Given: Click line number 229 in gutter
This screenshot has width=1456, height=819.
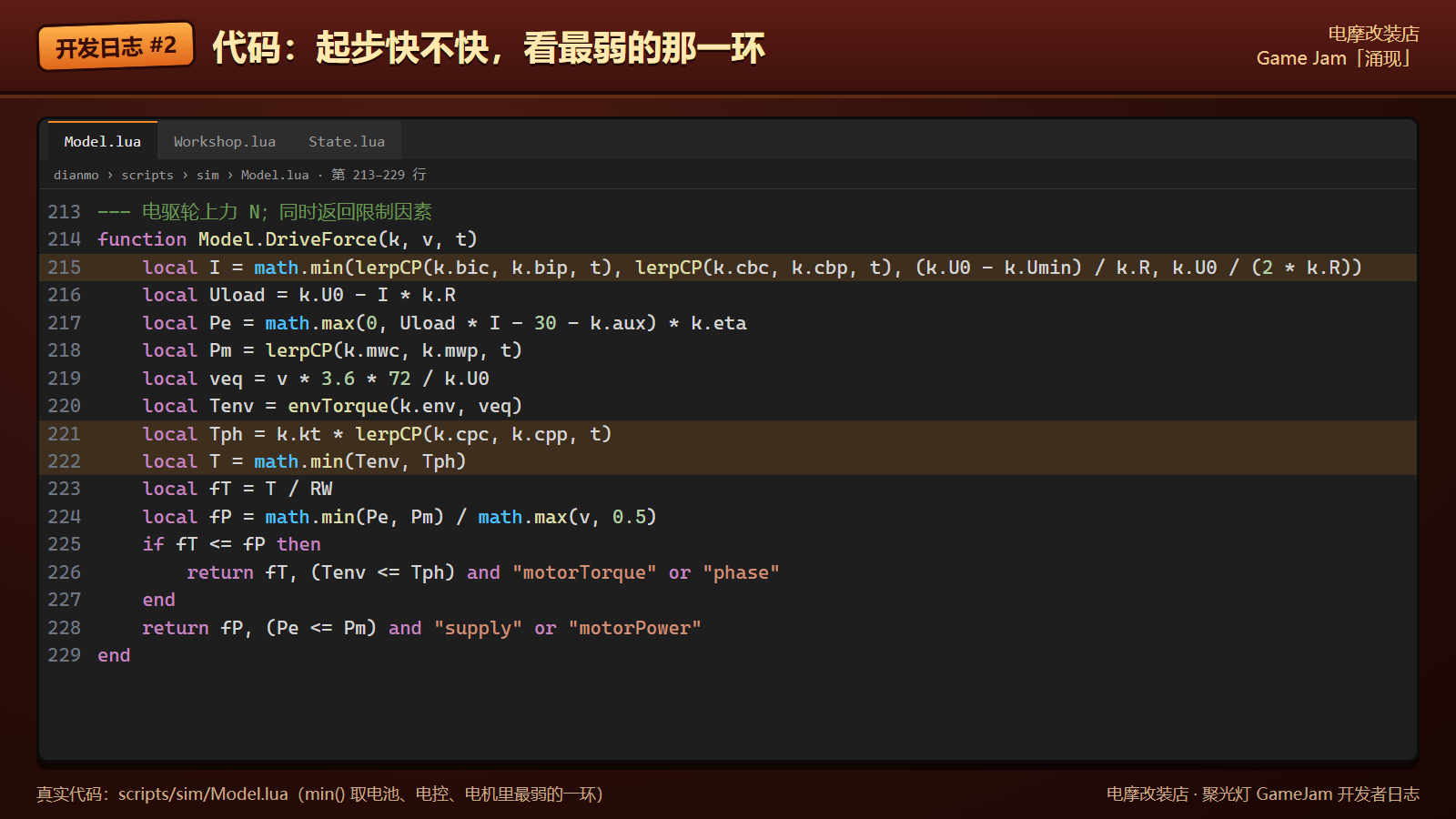Looking at the screenshot, I should coord(64,655).
